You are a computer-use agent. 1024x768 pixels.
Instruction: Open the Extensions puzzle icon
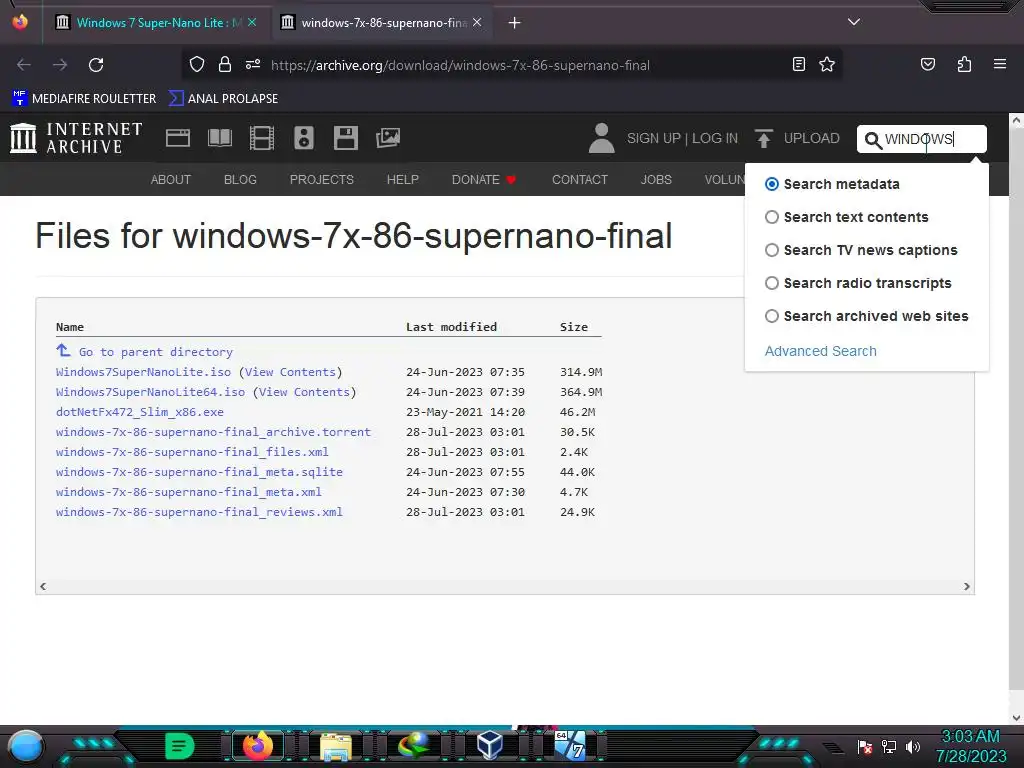[x=964, y=64]
